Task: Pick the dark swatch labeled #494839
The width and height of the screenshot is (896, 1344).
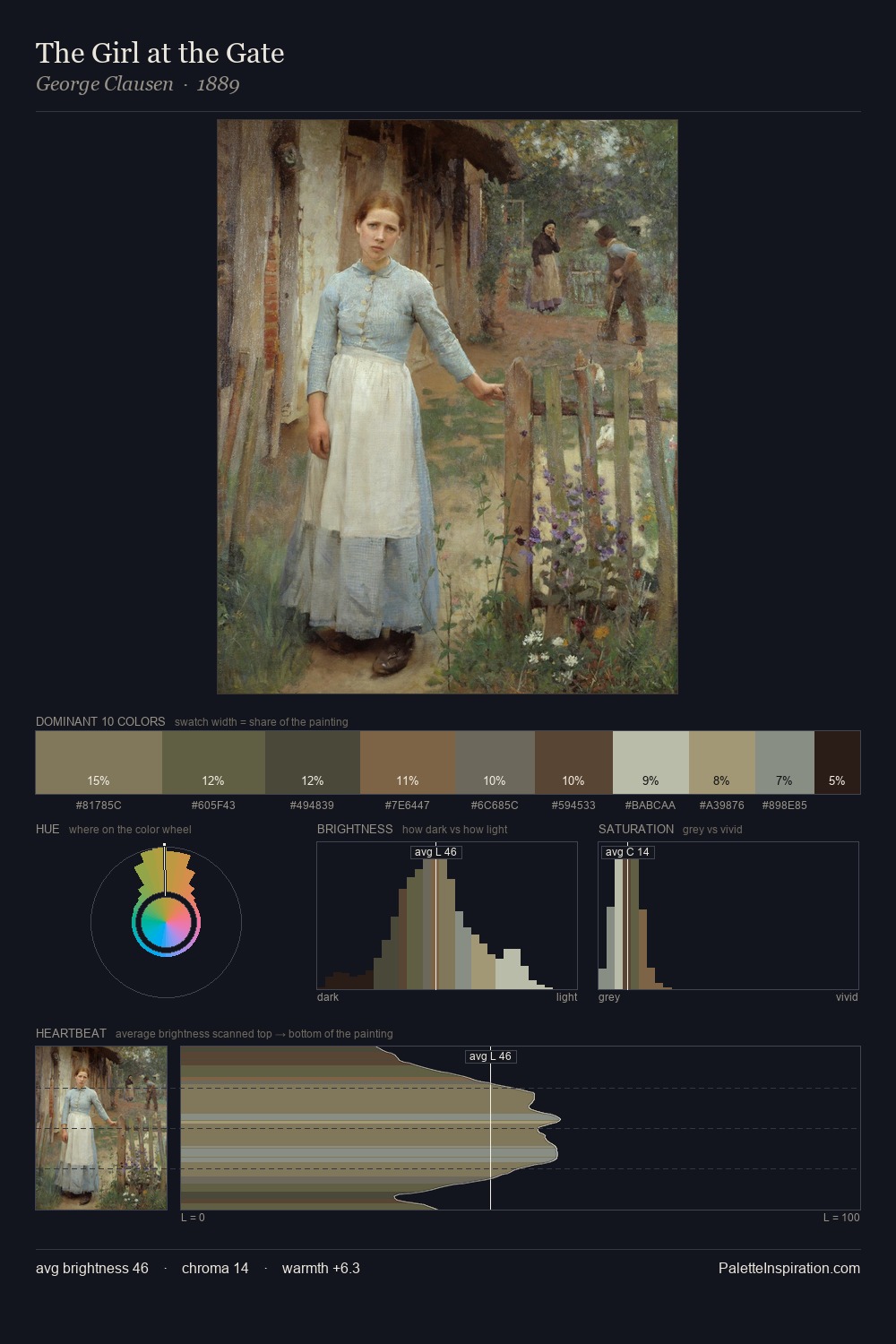Action: click(313, 762)
